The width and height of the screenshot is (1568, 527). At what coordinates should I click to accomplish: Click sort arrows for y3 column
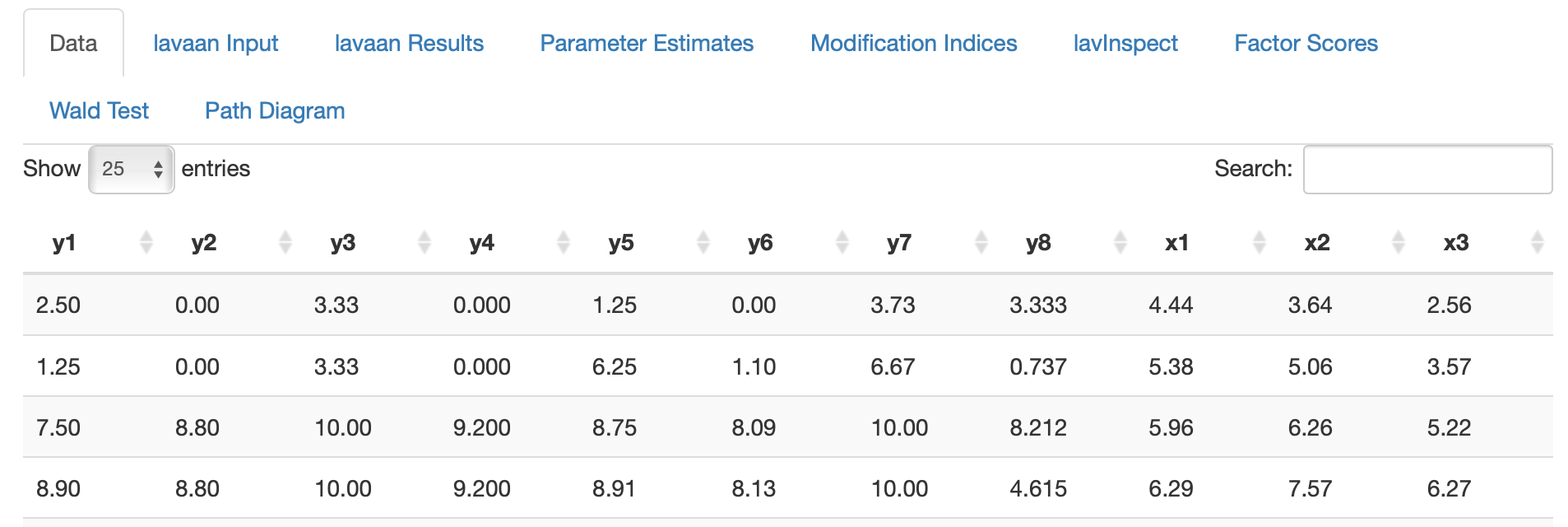424,242
